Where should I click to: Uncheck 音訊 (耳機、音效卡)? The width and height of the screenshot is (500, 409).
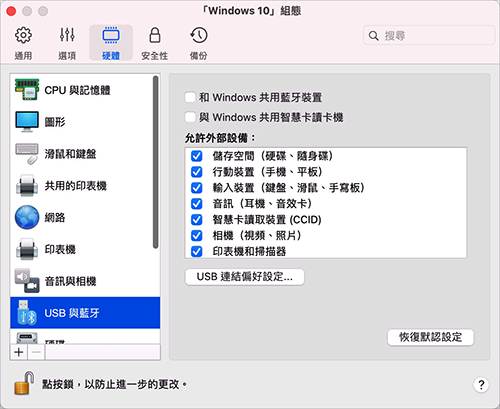click(197, 204)
